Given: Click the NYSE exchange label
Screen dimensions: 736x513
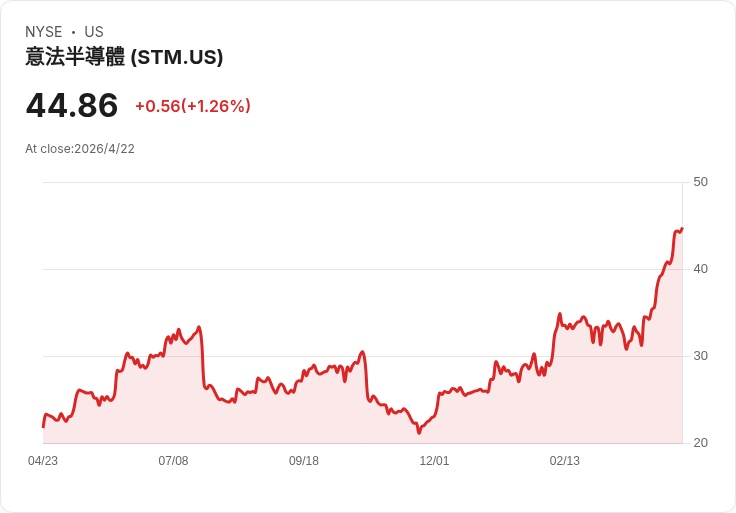Looking at the screenshot, I should [44, 32].
